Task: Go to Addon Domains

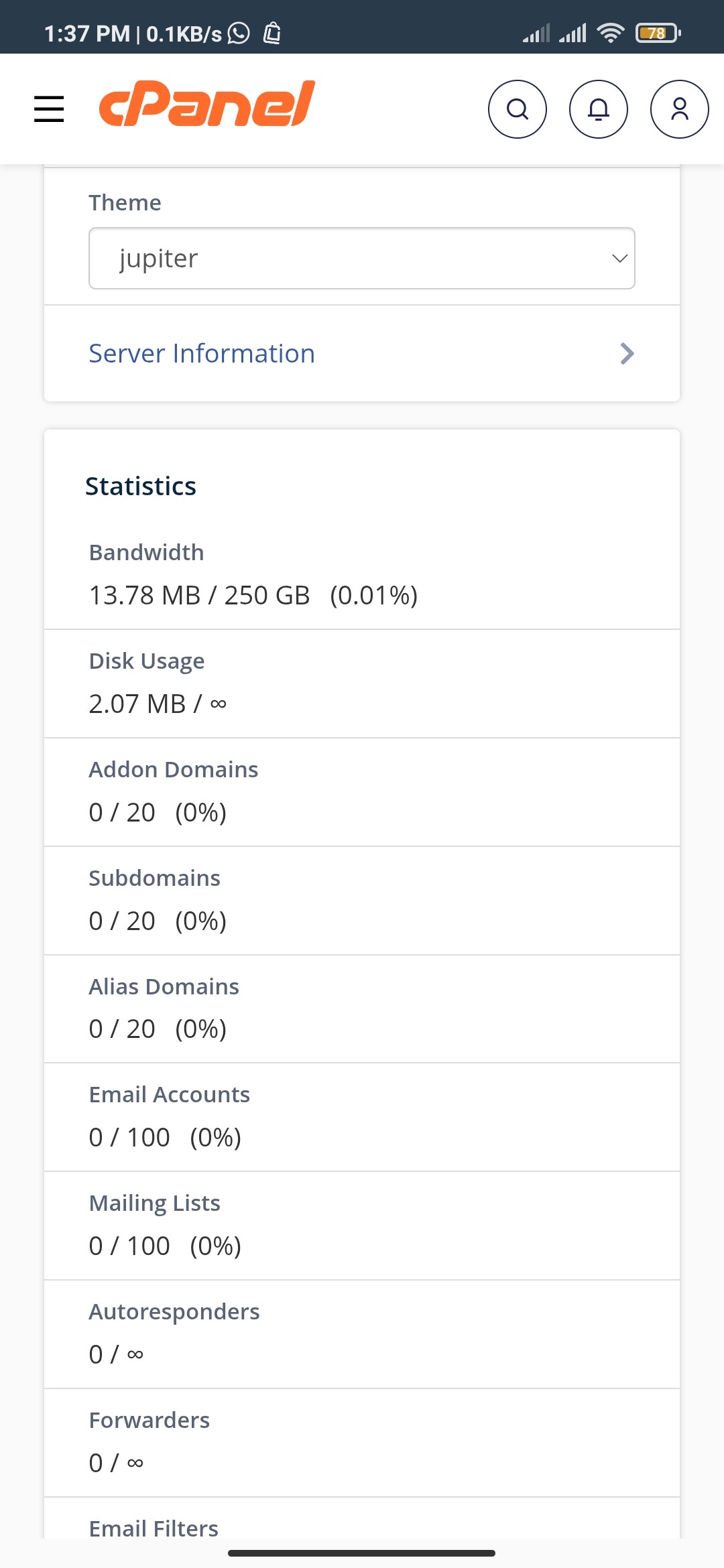Action: (173, 770)
